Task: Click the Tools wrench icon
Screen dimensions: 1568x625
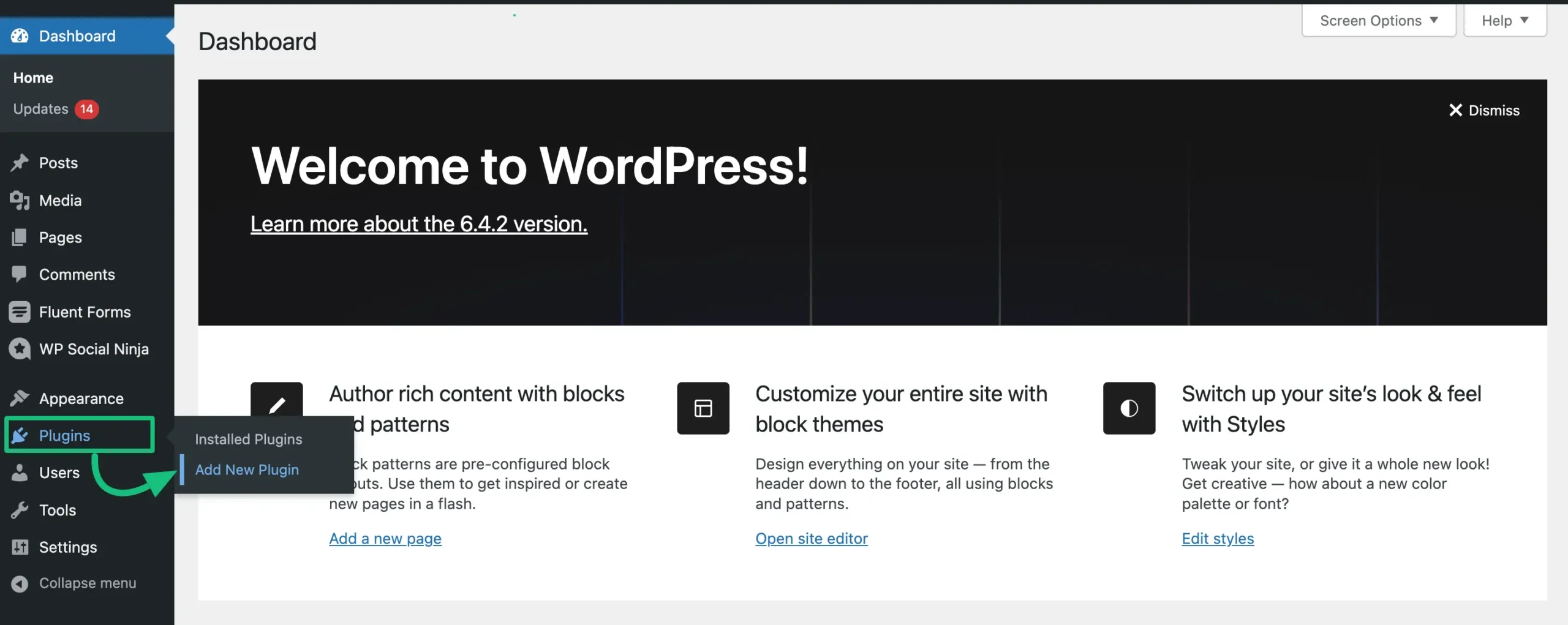Action: [x=20, y=509]
